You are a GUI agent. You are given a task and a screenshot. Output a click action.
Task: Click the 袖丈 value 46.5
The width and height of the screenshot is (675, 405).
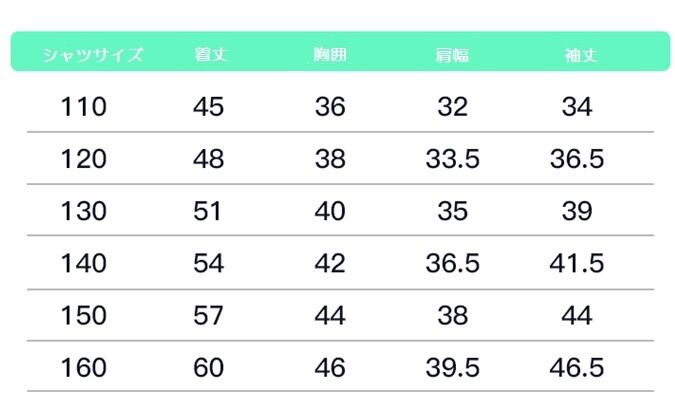tap(577, 368)
